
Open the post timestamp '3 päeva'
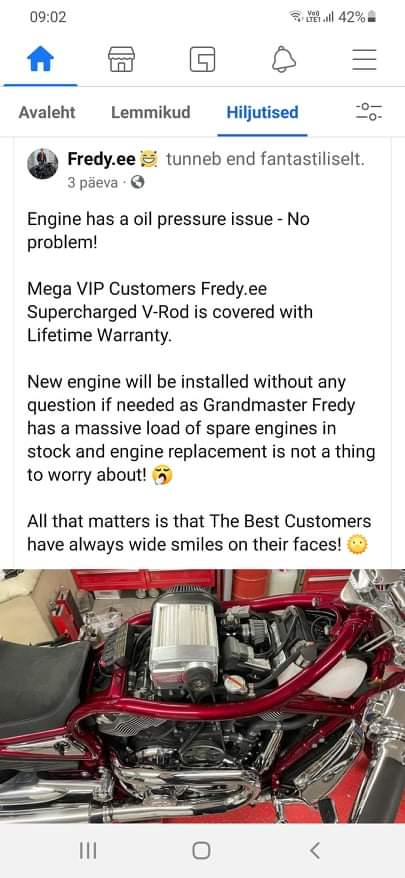[92, 183]
